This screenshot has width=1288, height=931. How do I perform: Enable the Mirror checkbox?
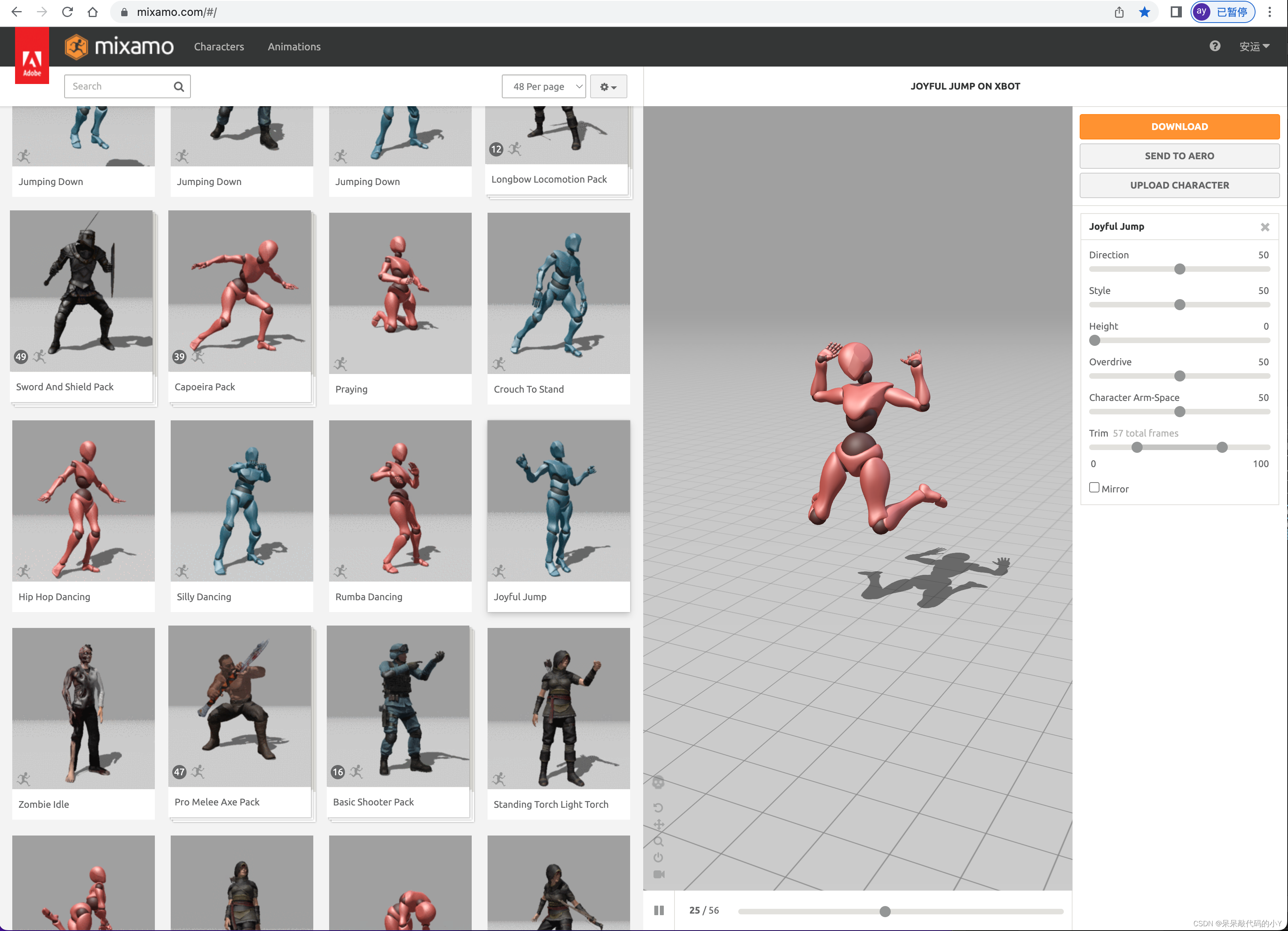click(x=1094, y=487)
